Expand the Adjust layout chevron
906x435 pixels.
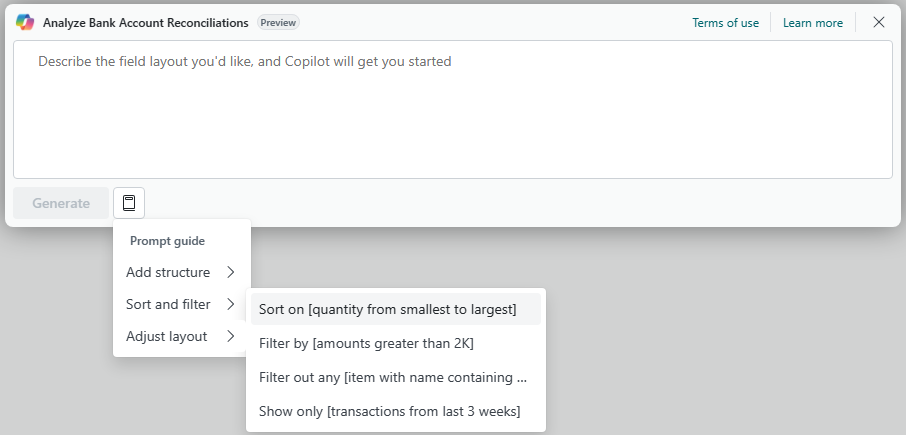tap(231, 336)
